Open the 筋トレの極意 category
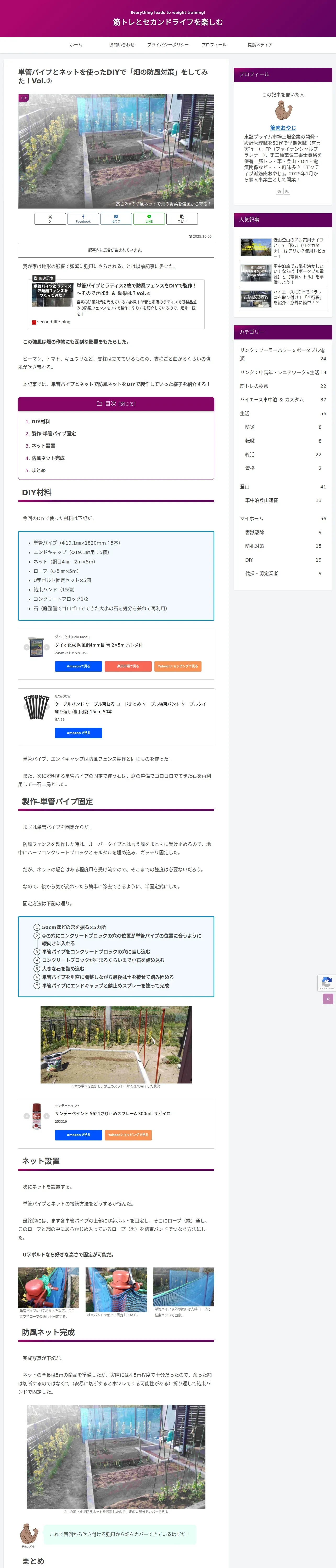This screenshot has width=336, height=1568. point(283,386)
